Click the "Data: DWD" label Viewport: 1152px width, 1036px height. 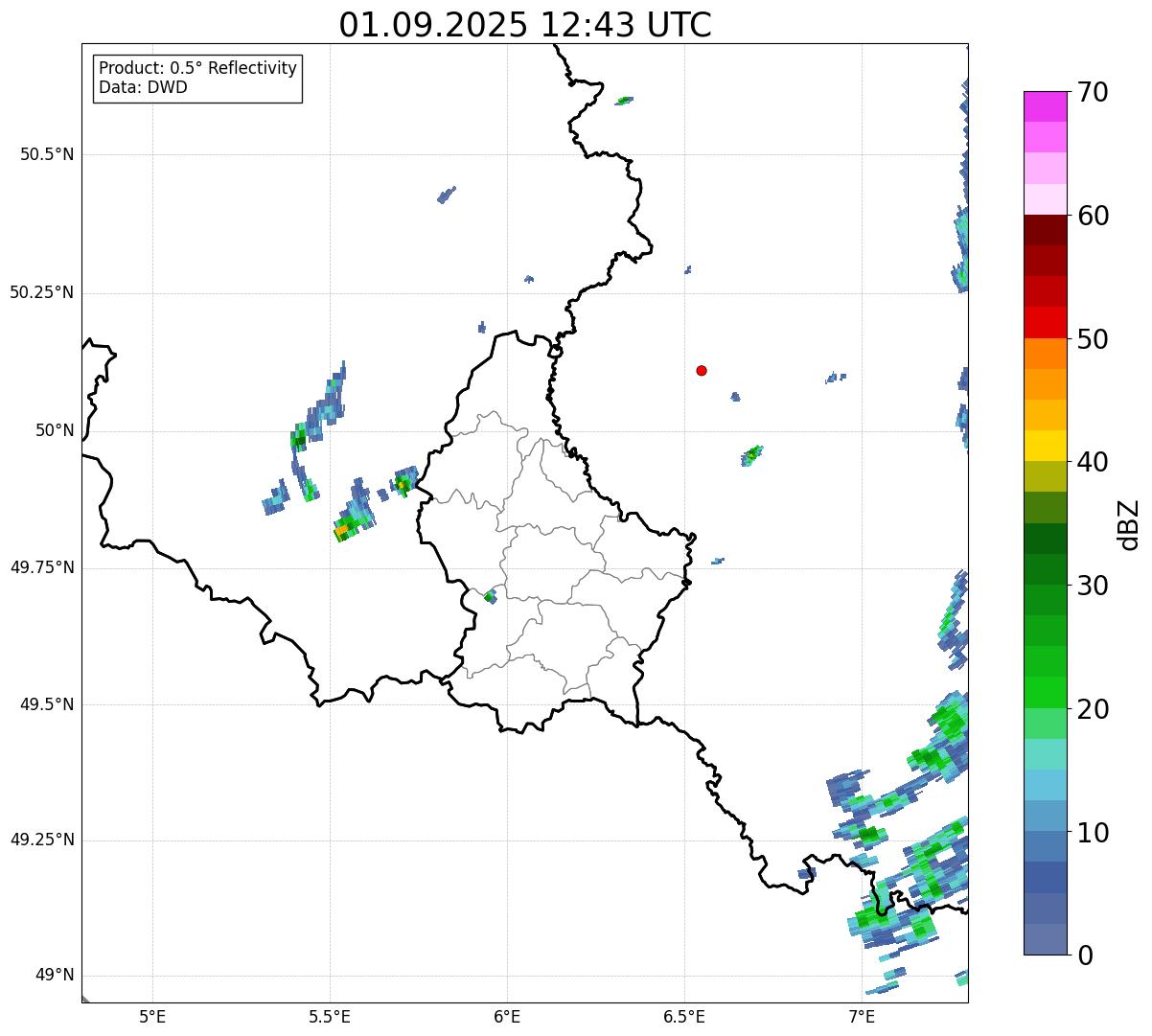[143, 87]
